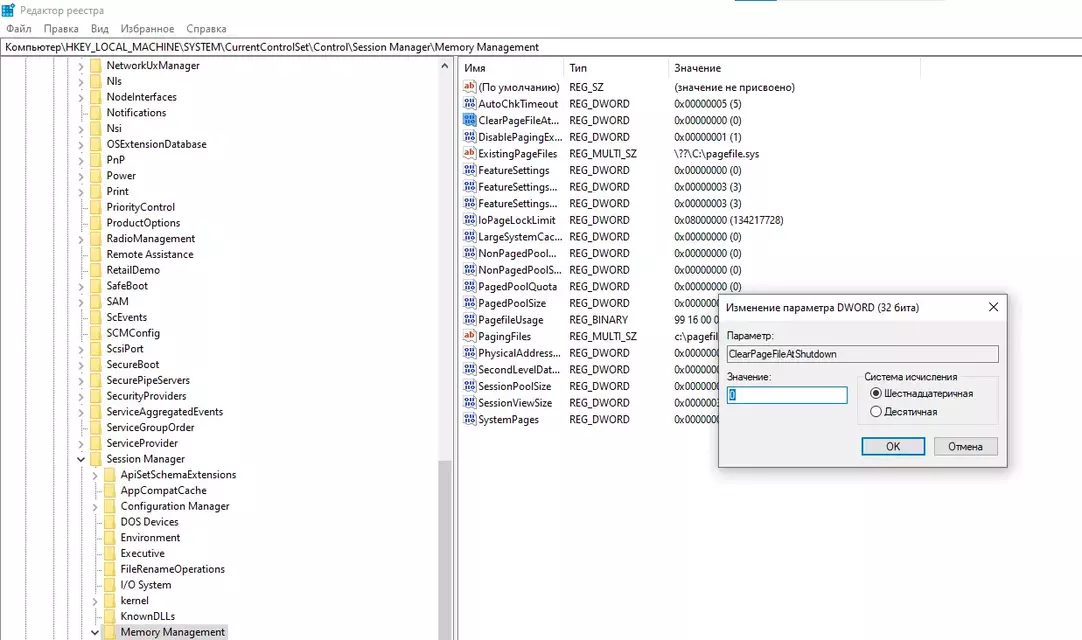
Task: Select the PriorityControl tree item
Action: 141,207
